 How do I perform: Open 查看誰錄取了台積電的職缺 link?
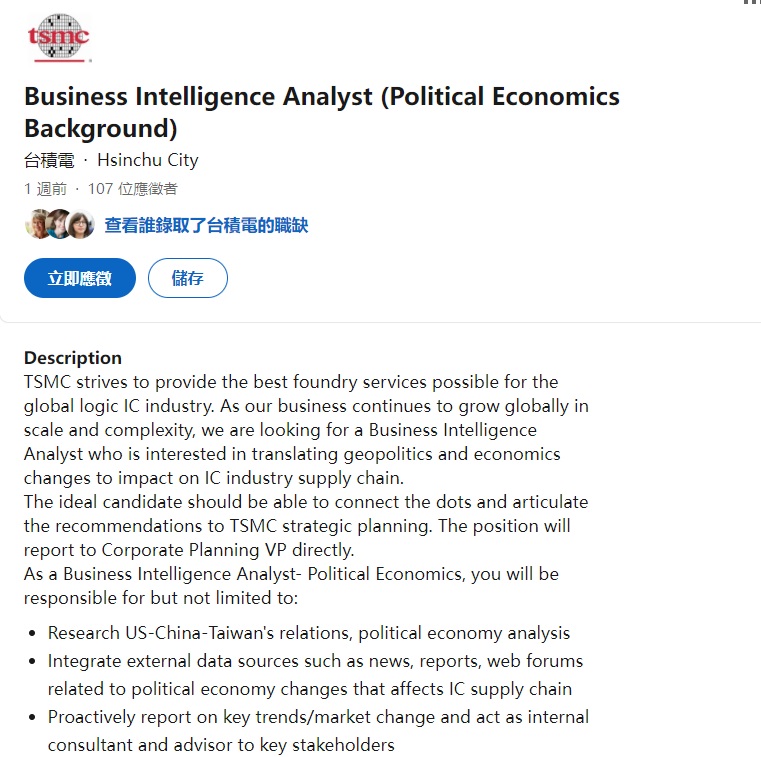point(206,225)
